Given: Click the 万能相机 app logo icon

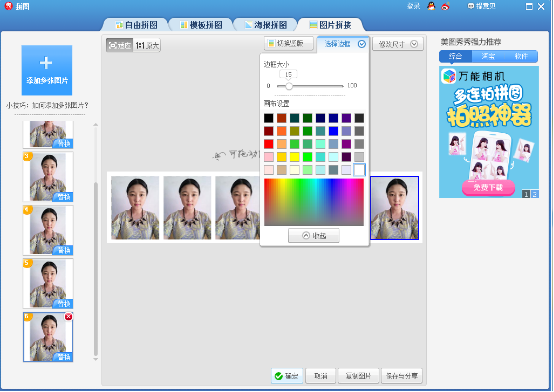Looking at the screenshot, I should (x=449, y=76).
